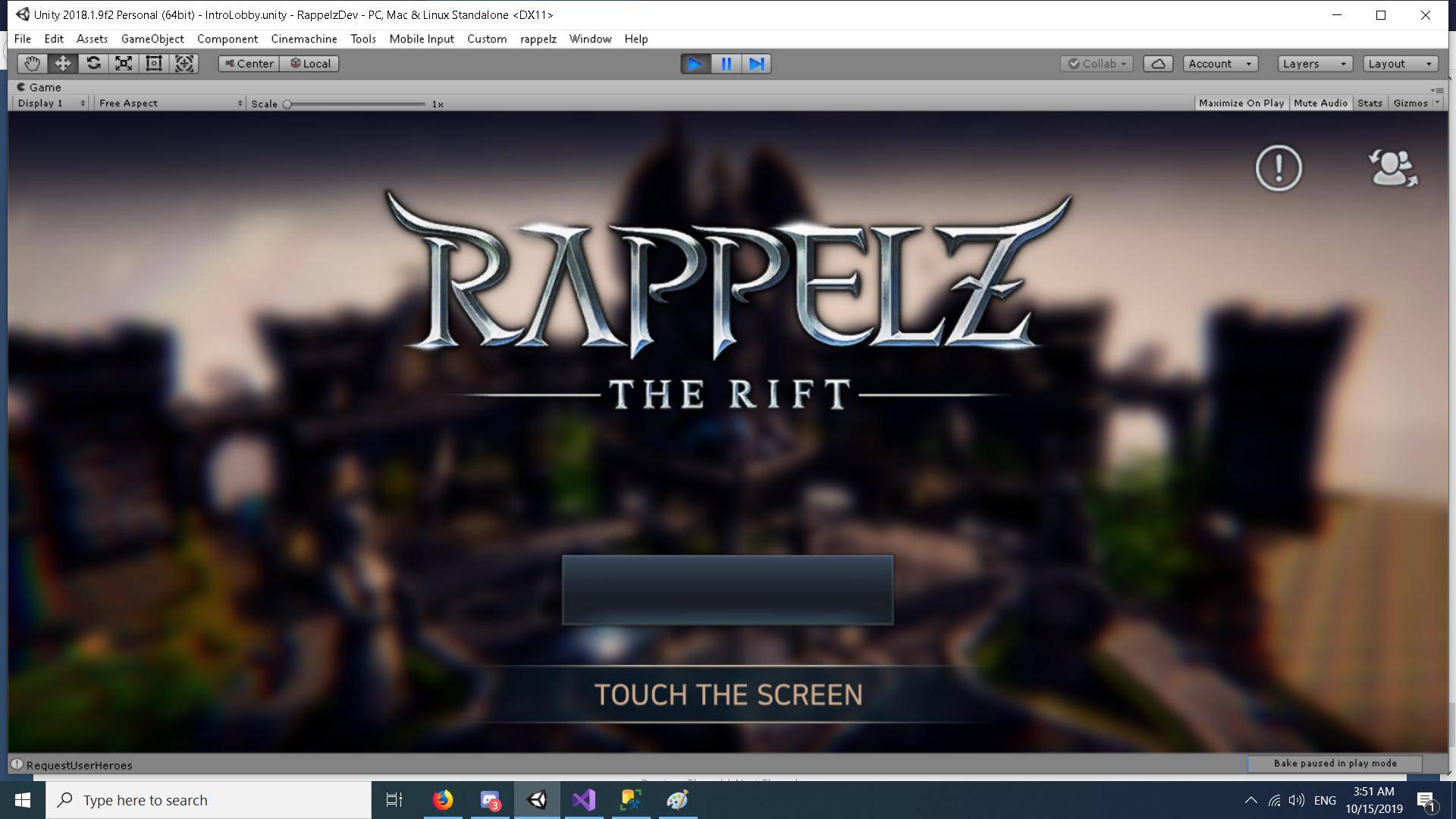Select the Hand tool

[32, 64]
